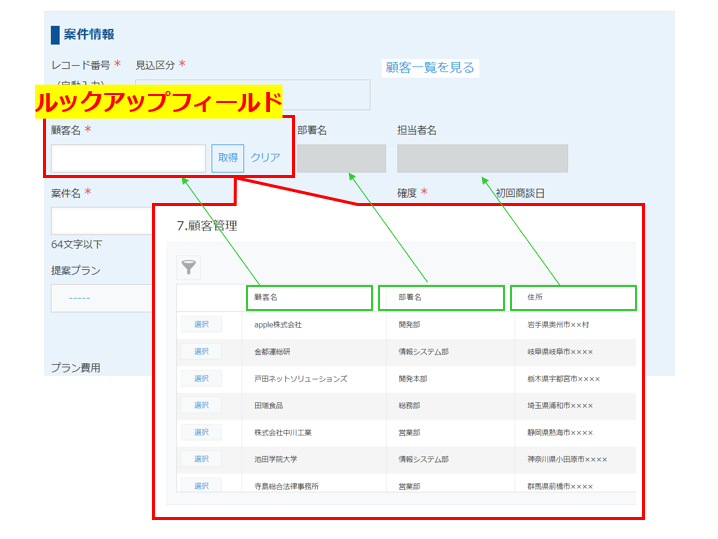718x539 pixels.
Task: Select the 寺島総合法律事務所 cell
Action: point(287,486)
